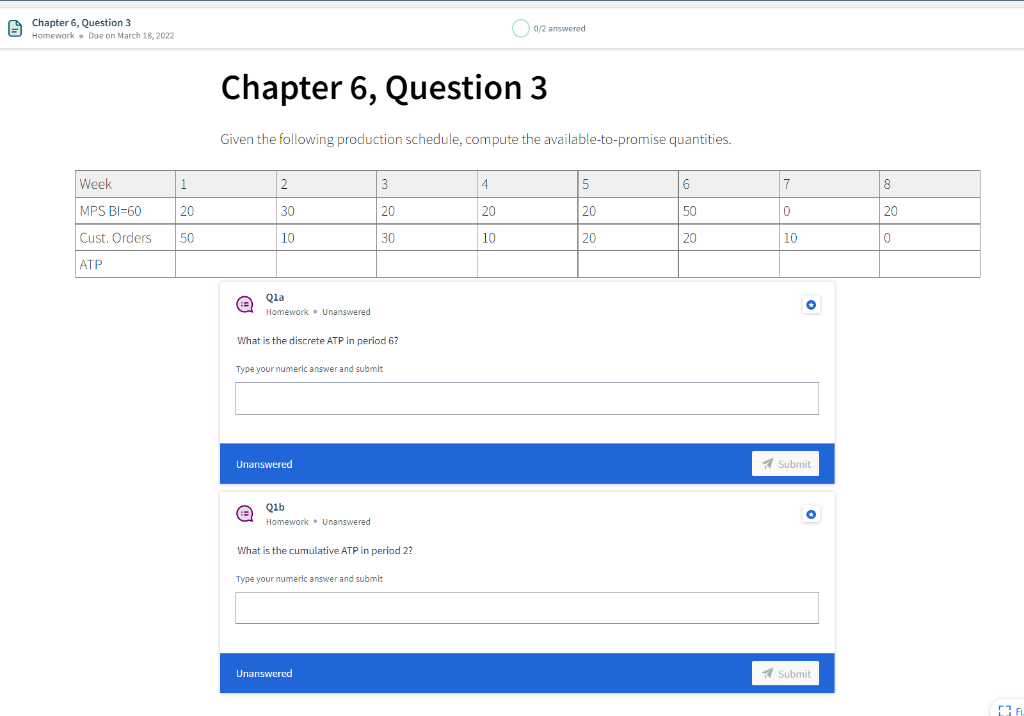This screenshot has width=1024, height=716.
Task: Select the speech-bubble question icon for Q1b
Action: pos(245,514)
